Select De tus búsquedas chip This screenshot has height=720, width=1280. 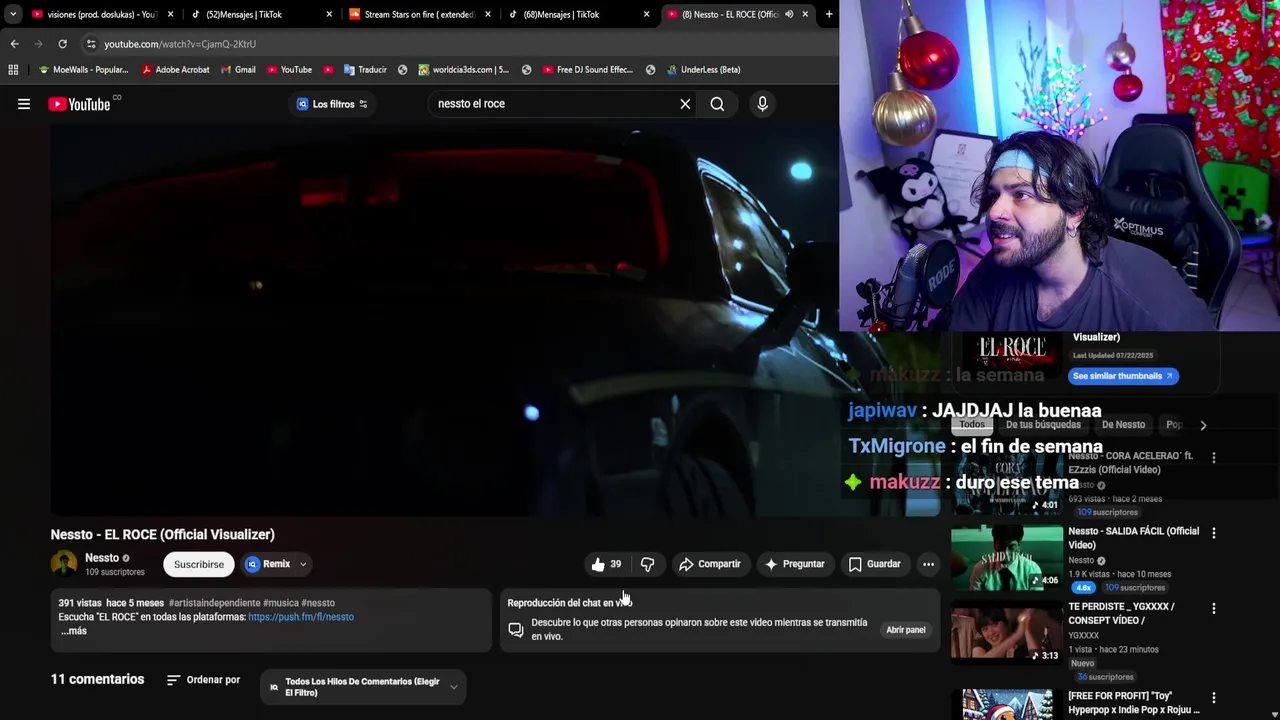click(x=1043, y=425)
